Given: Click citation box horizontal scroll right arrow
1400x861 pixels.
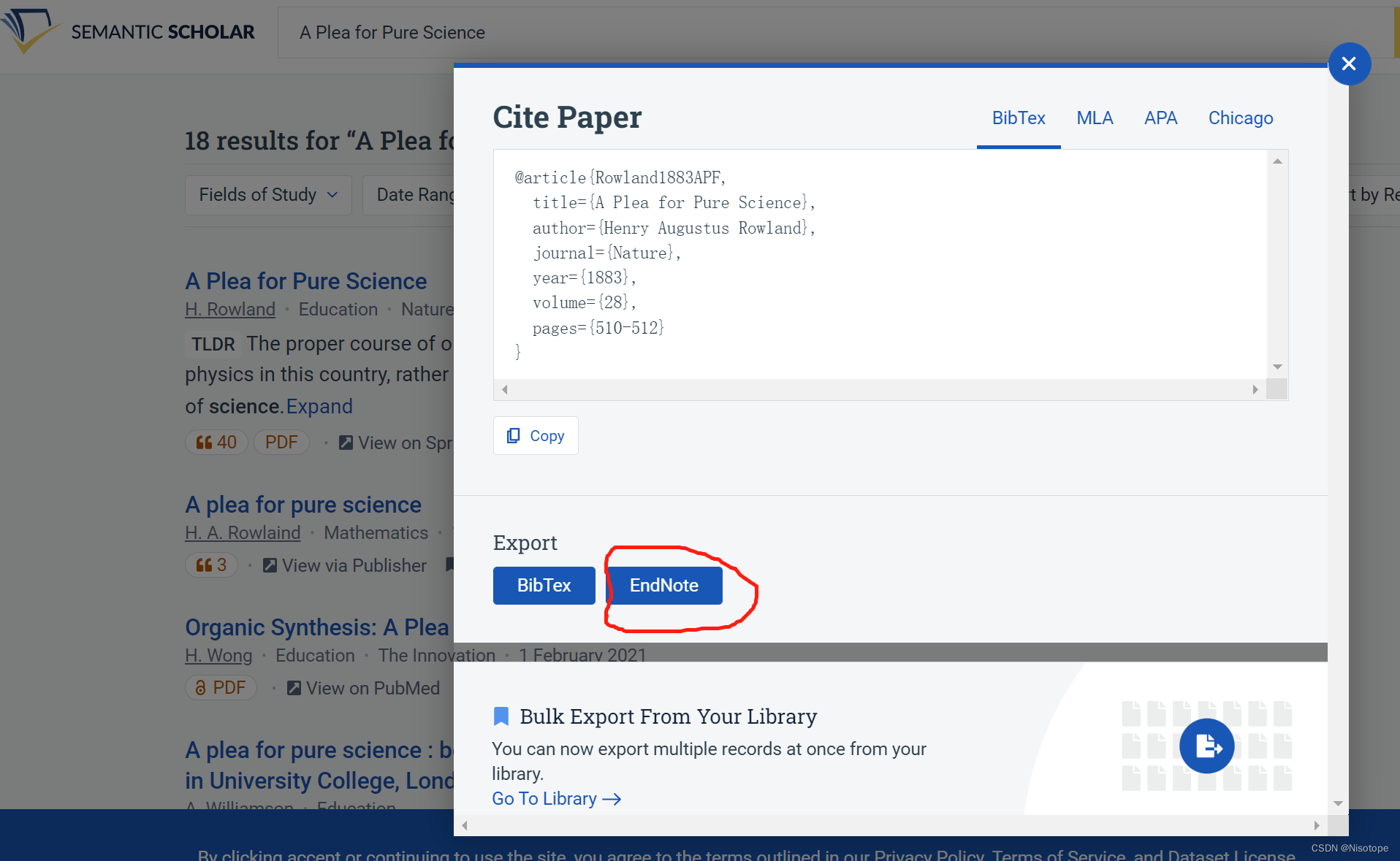Looking at the screenshot, I should (1255, 390).
